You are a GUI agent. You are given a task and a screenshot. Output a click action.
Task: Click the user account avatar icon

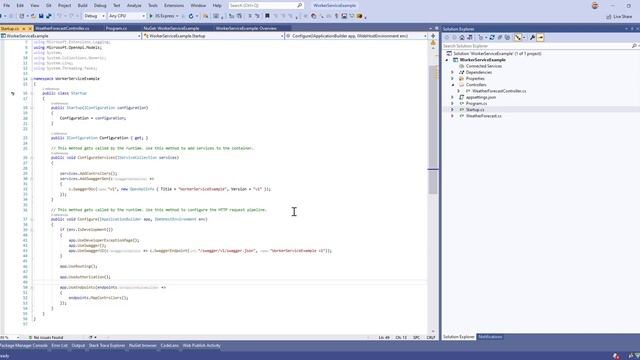click(595, 5)
